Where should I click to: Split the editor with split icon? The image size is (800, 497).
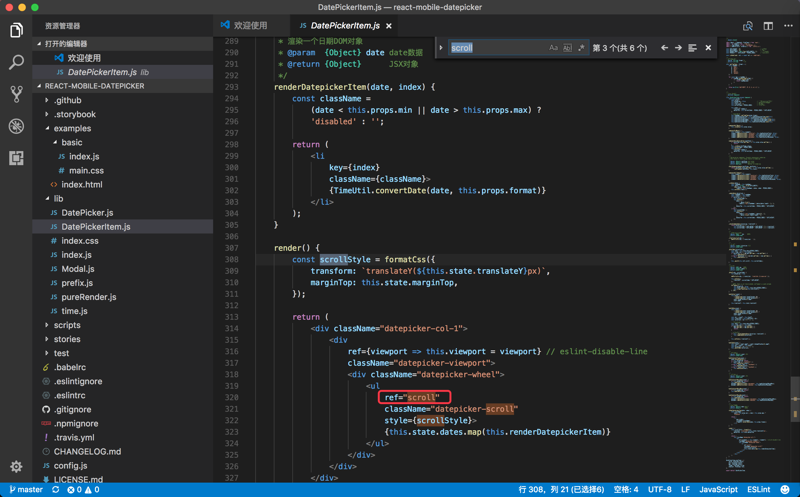point(768,26)
